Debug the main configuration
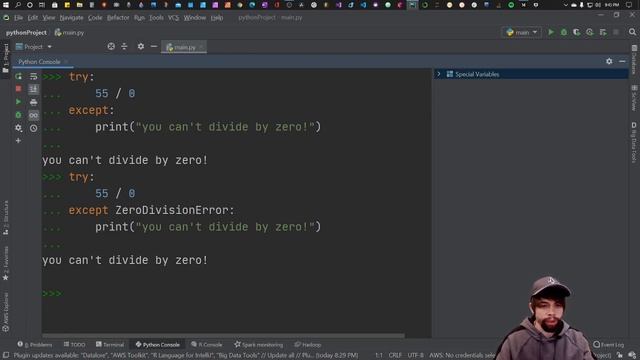Image resolution: width=640 pixels, height=360 pixels. tap(564, 32)
